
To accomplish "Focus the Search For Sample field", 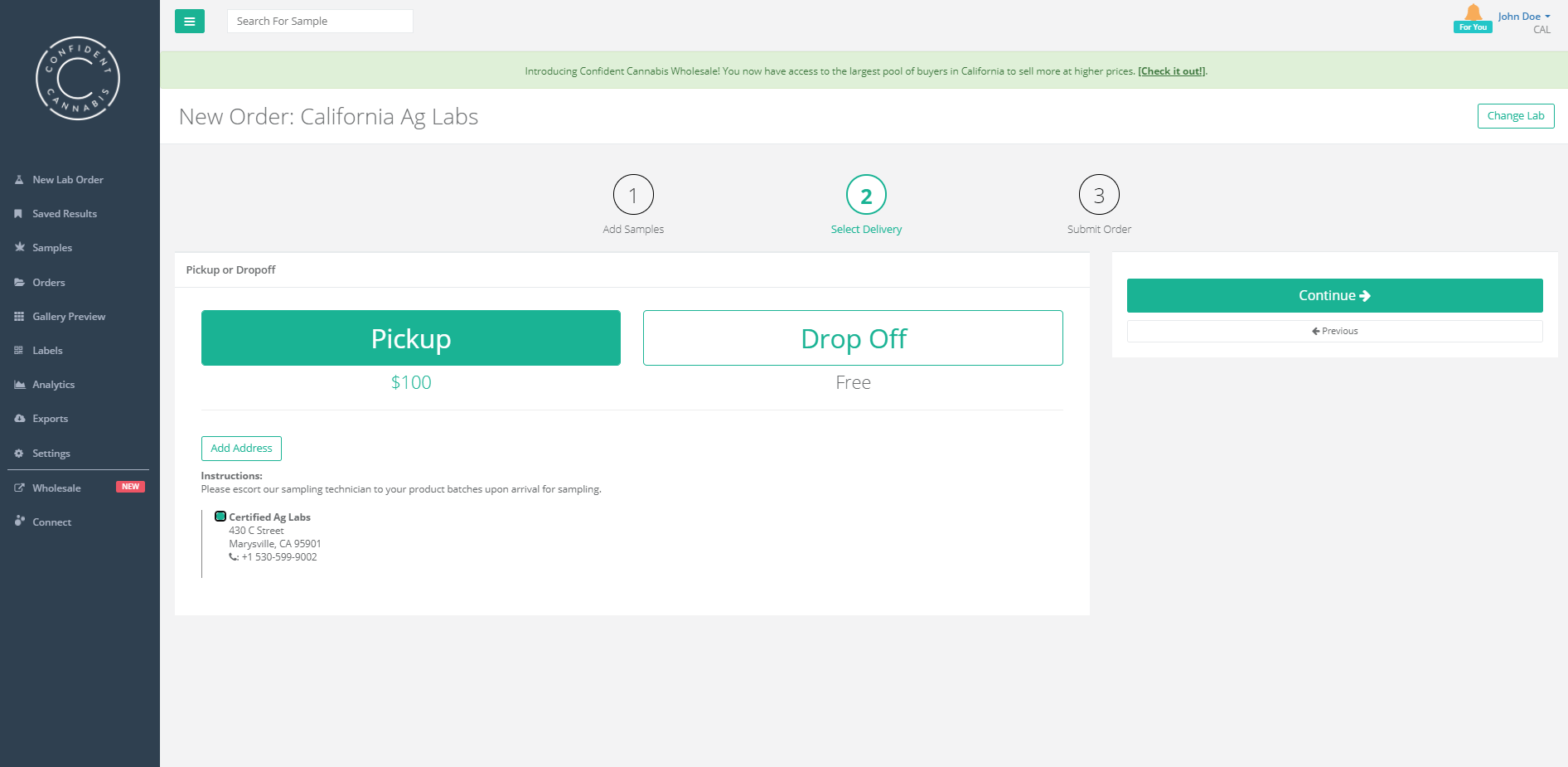I will (320, 22).
